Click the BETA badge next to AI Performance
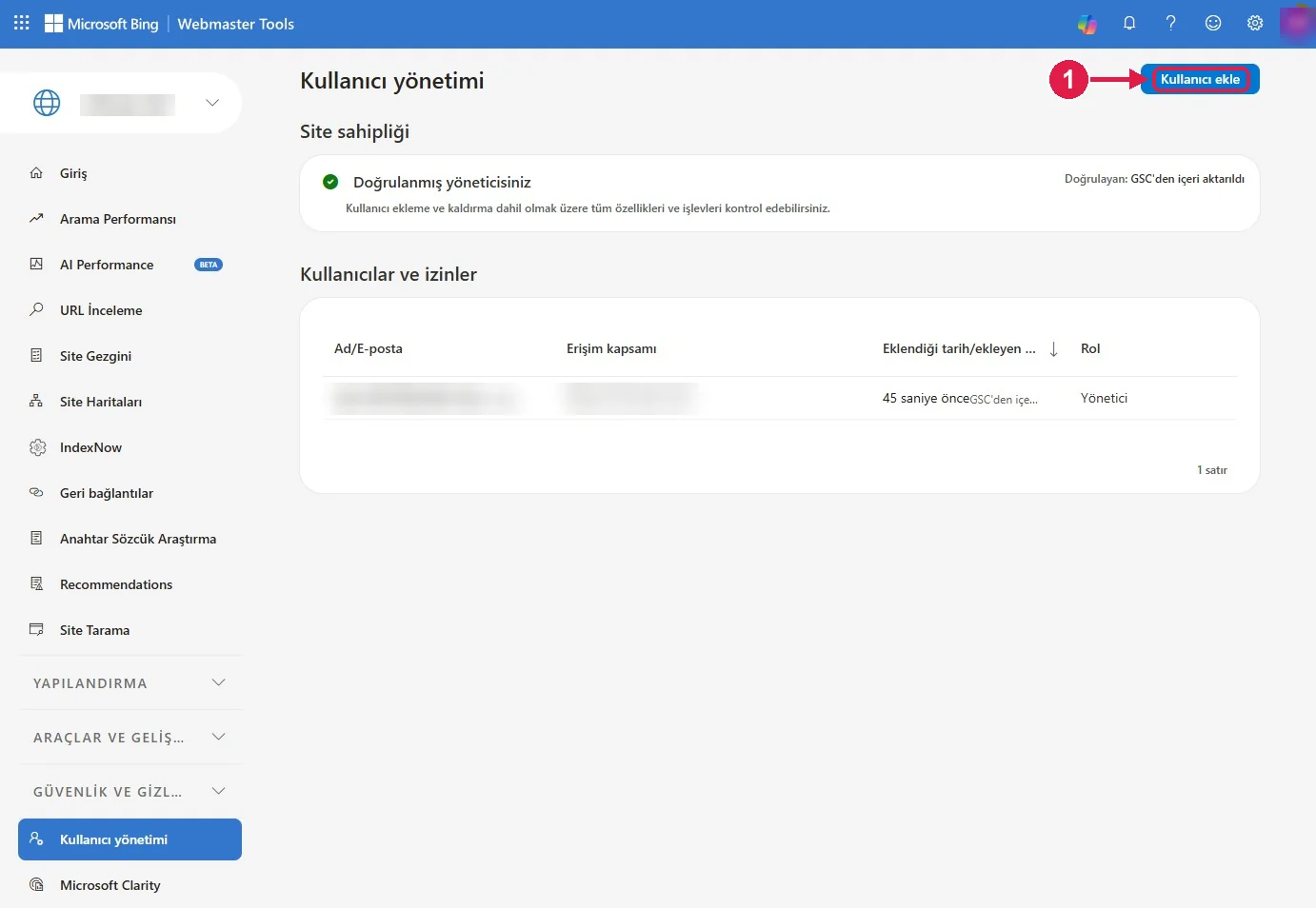The width and height of the screenshot is (1316, 908). (209, 265)
